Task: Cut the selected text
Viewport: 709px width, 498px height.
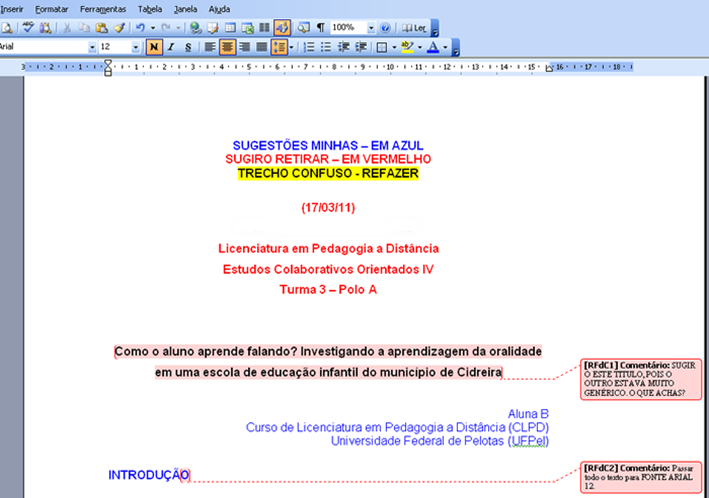Action: [x=67, y=28]
